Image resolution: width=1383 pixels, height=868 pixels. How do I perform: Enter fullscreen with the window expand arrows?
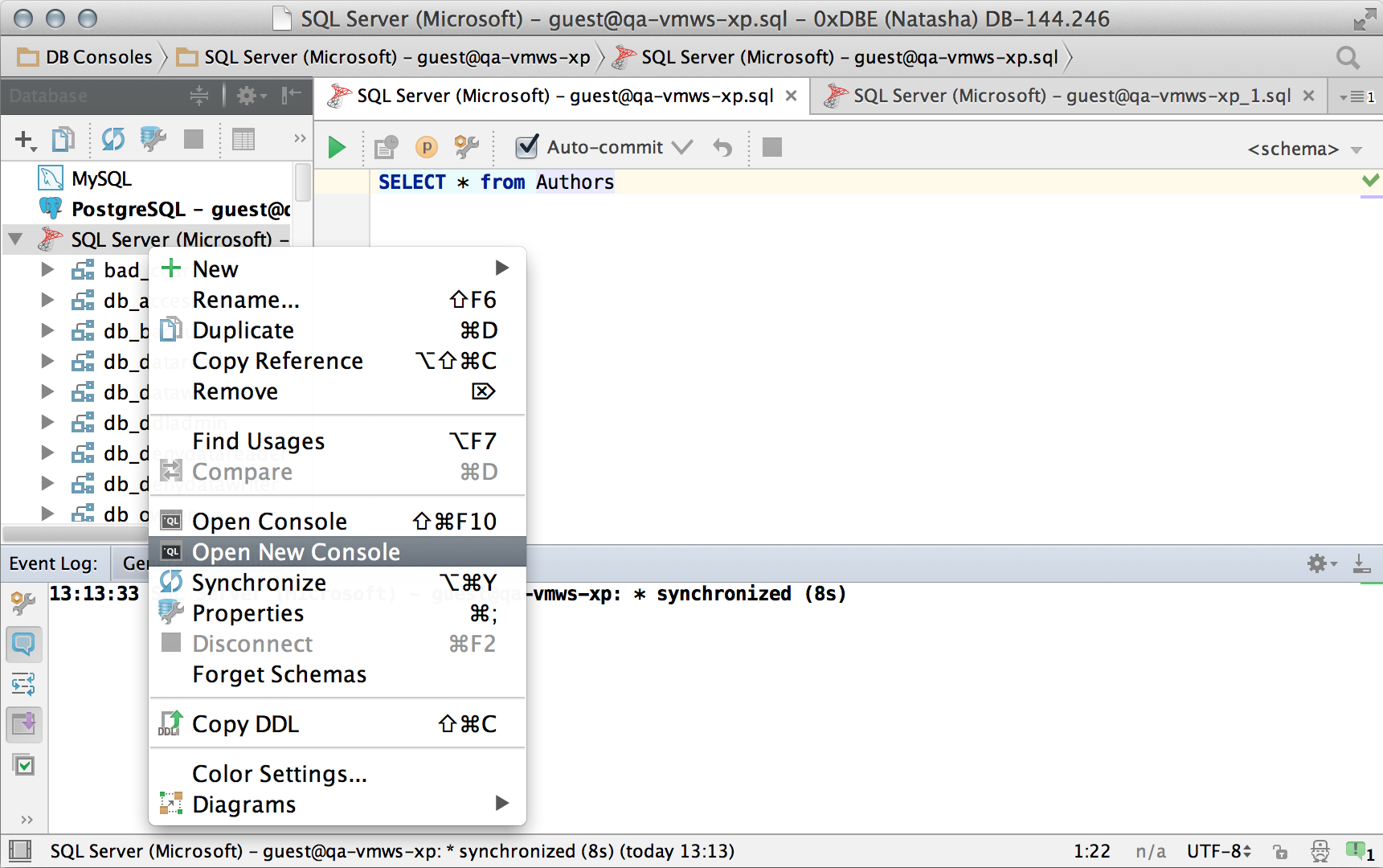coord(1364,19)
